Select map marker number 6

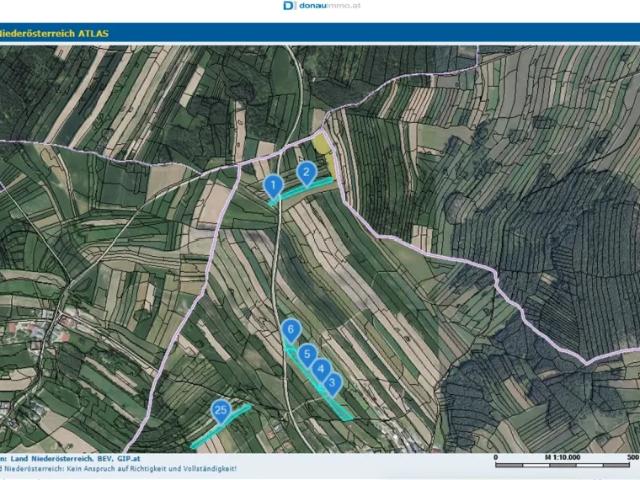coord(291,330)
